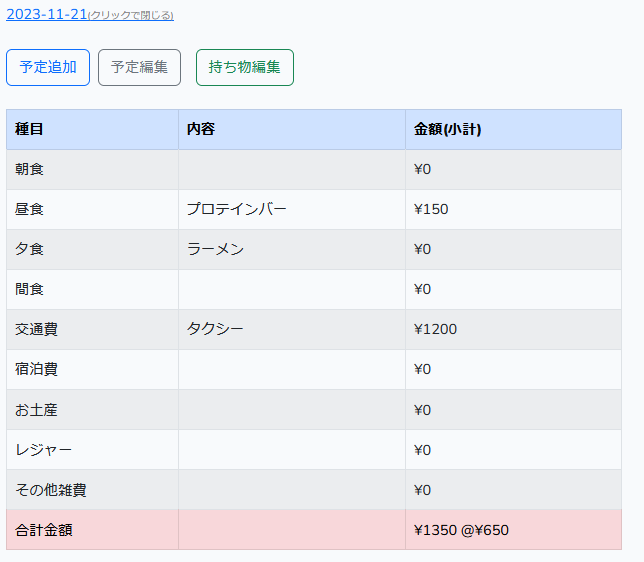Screen dimensions: 644x562
Task: Select the 朝食 row label
Action: point(30,169)
